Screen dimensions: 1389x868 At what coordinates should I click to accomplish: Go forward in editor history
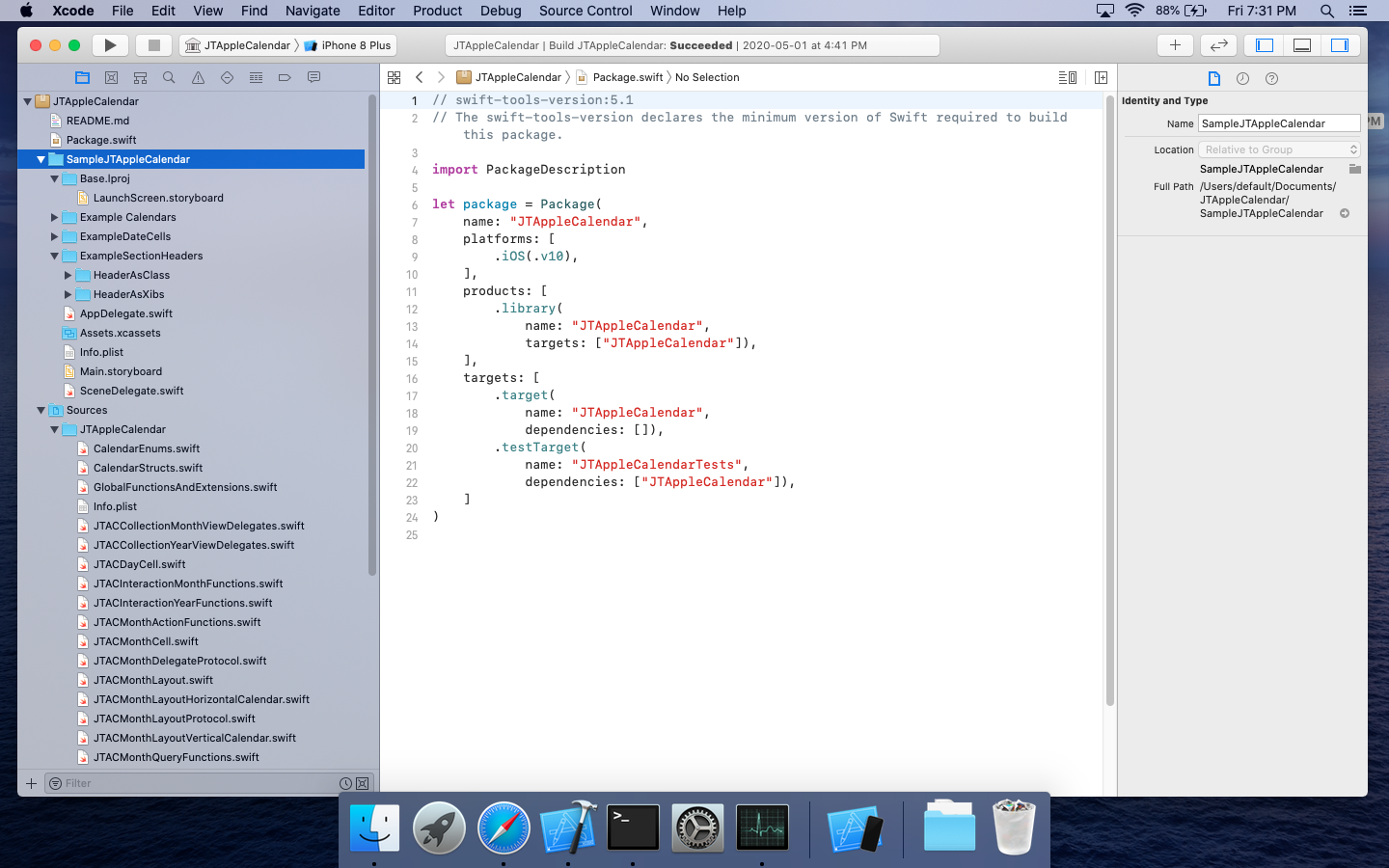(x=441, y=77)
